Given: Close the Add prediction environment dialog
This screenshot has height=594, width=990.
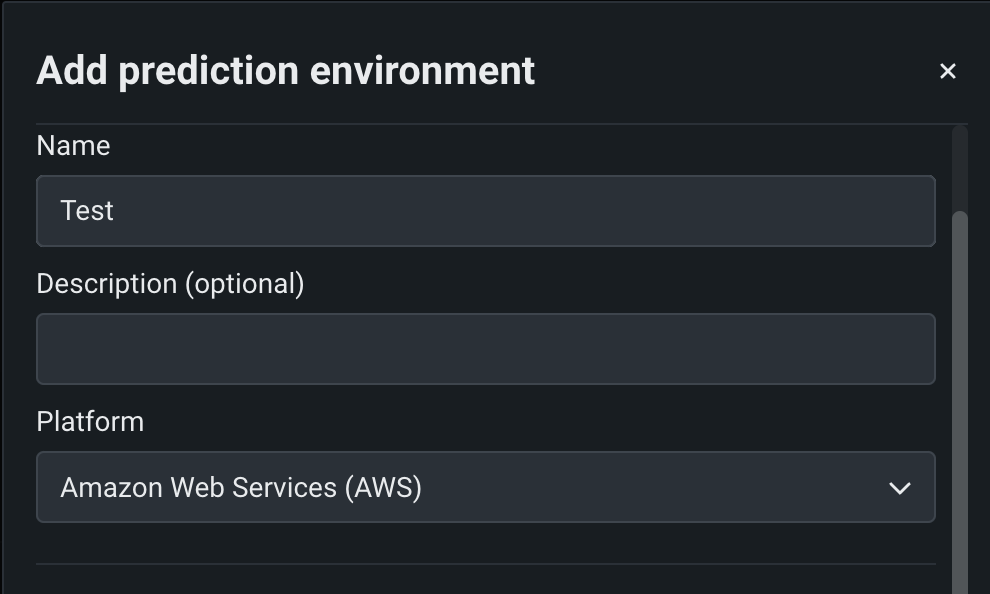Looking at the screenshot, I should click(x=948, y=71).
